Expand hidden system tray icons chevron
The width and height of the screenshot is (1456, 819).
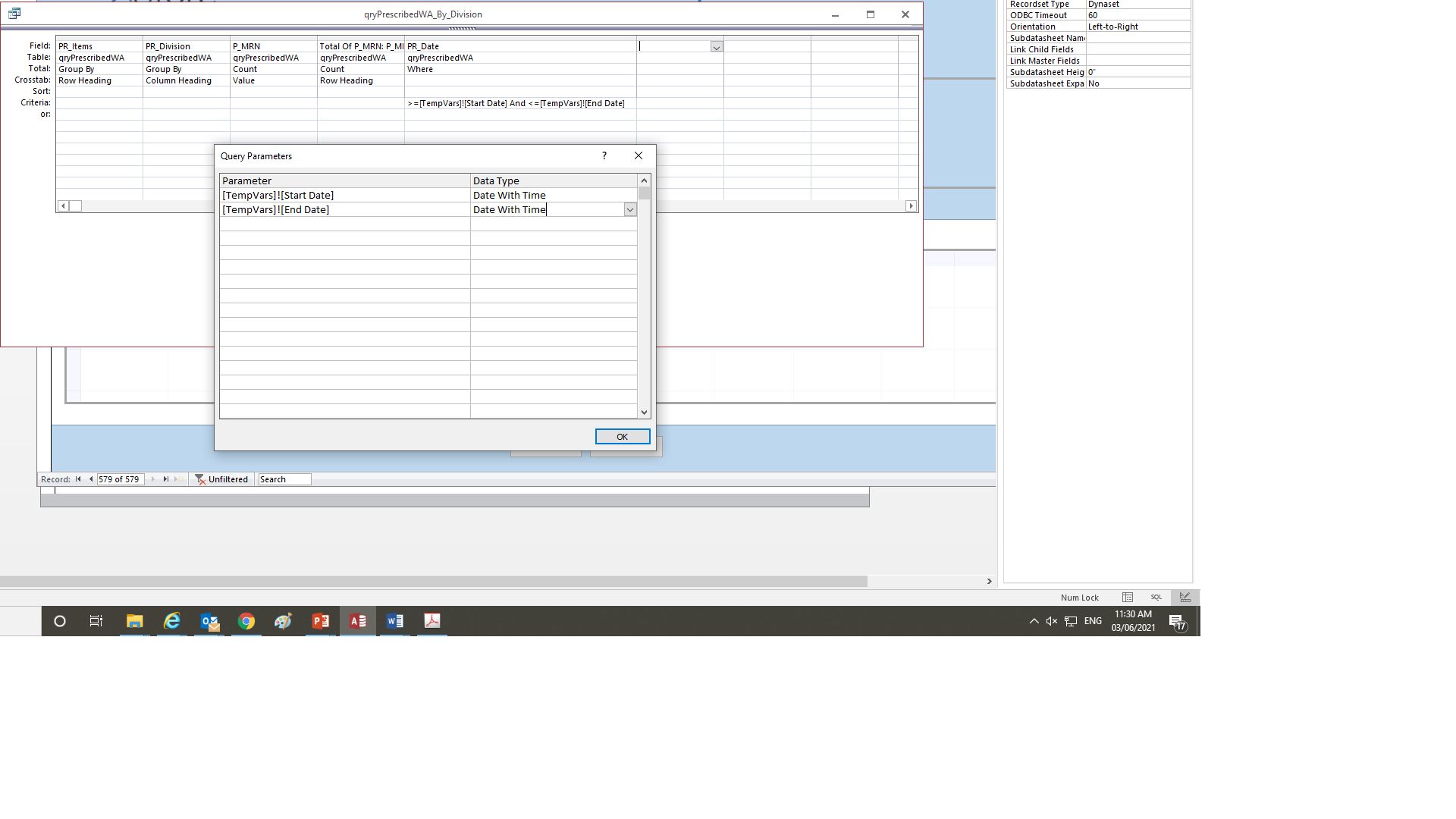[1034, 621]
